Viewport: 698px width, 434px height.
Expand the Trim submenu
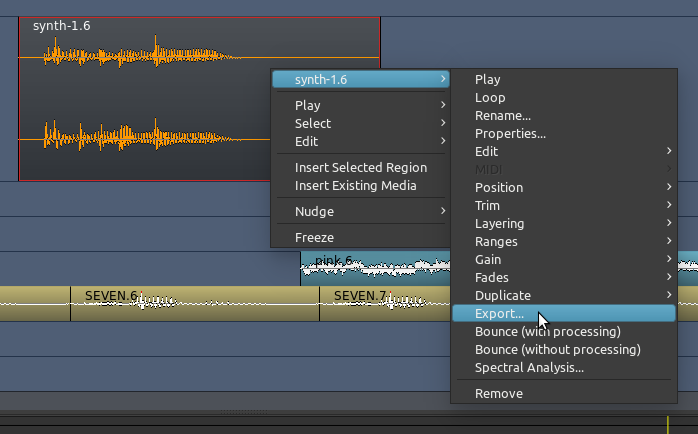[564, 206]
